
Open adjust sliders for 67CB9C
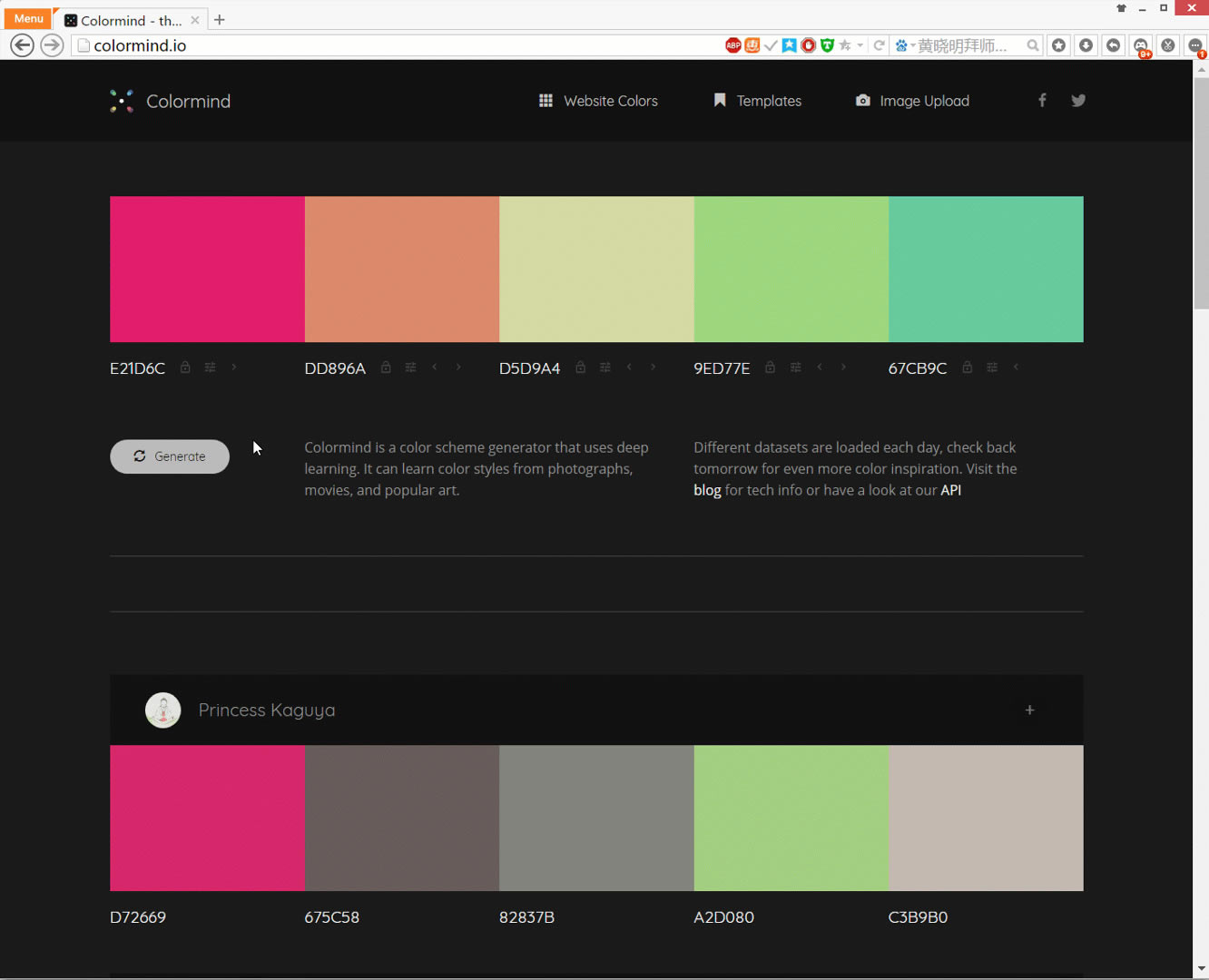992,367
